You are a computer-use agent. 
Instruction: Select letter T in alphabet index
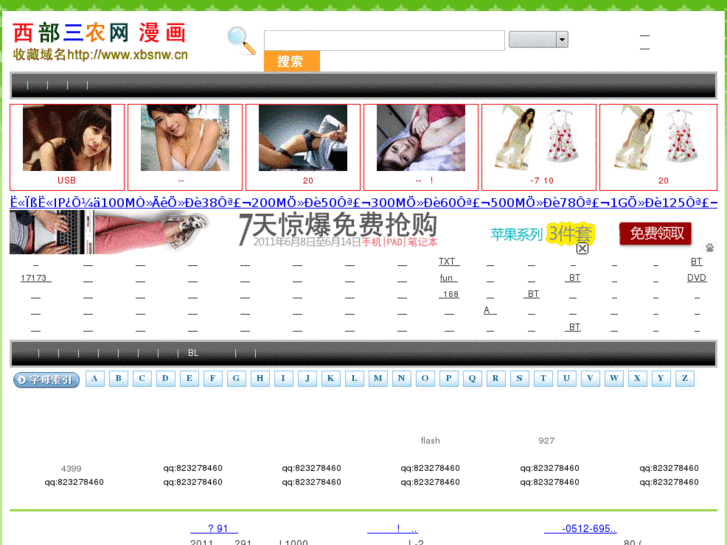pyautogui.click(x=543, y=378)
